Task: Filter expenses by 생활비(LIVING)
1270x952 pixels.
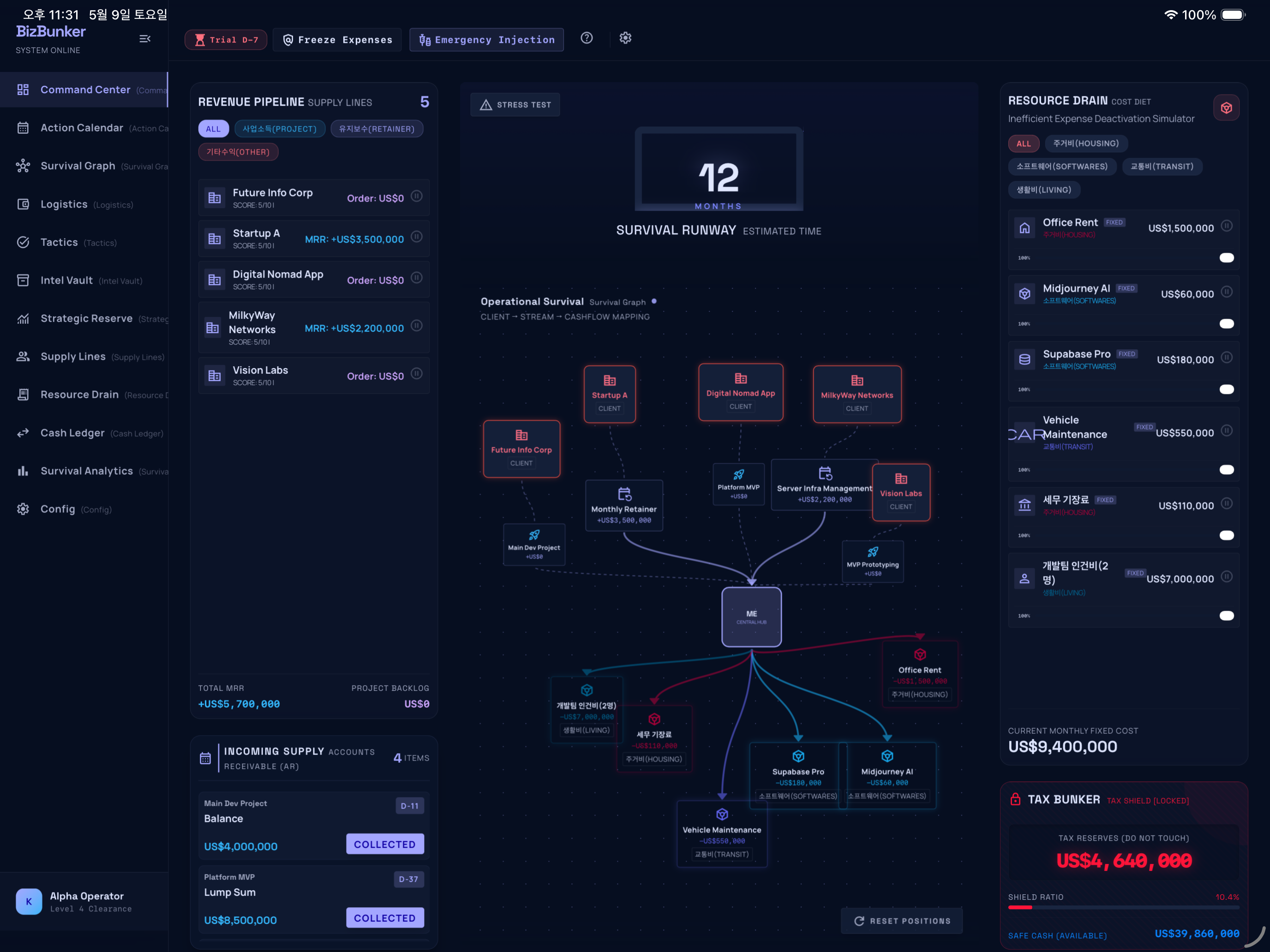Action: (x=1044, y=190)
